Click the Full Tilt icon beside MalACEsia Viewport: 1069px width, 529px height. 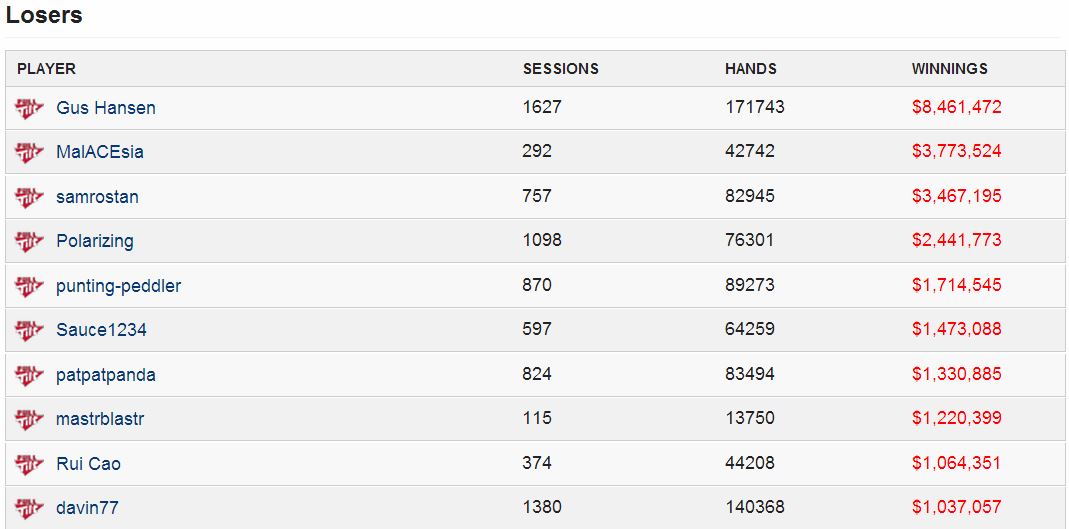coord(29,153)
